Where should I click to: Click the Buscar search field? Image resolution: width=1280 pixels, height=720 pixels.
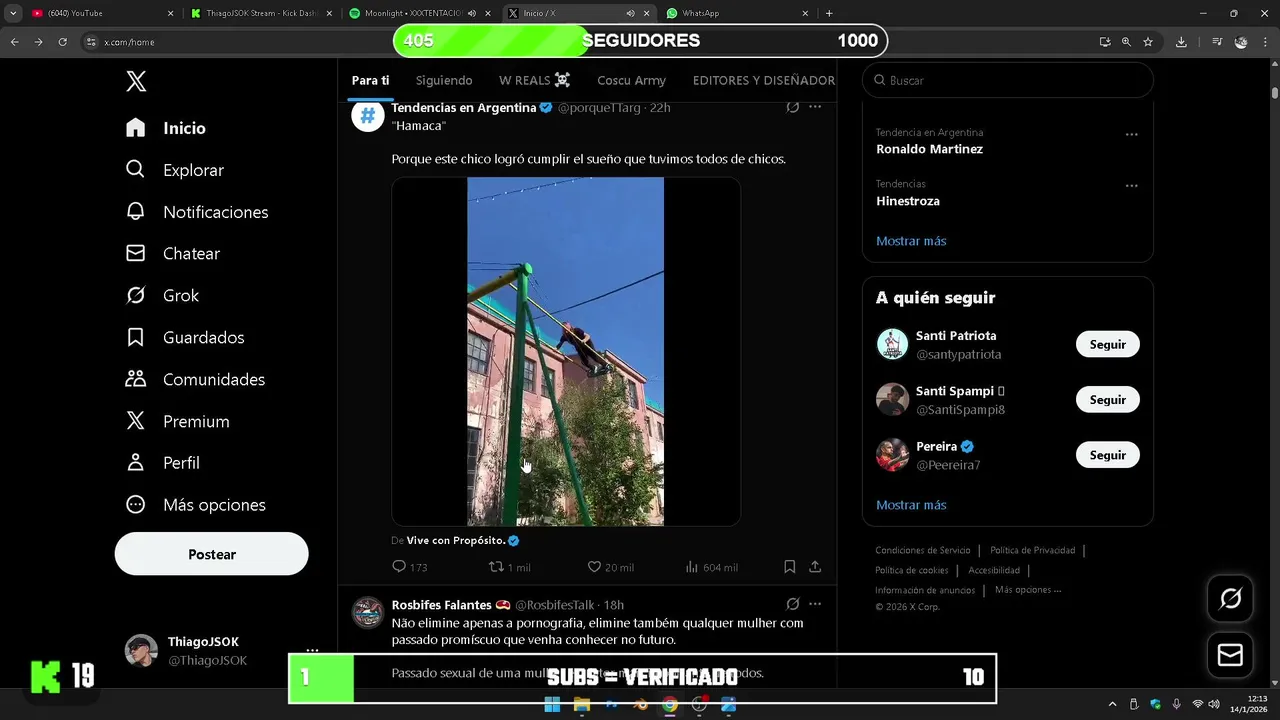(1008, 80)
